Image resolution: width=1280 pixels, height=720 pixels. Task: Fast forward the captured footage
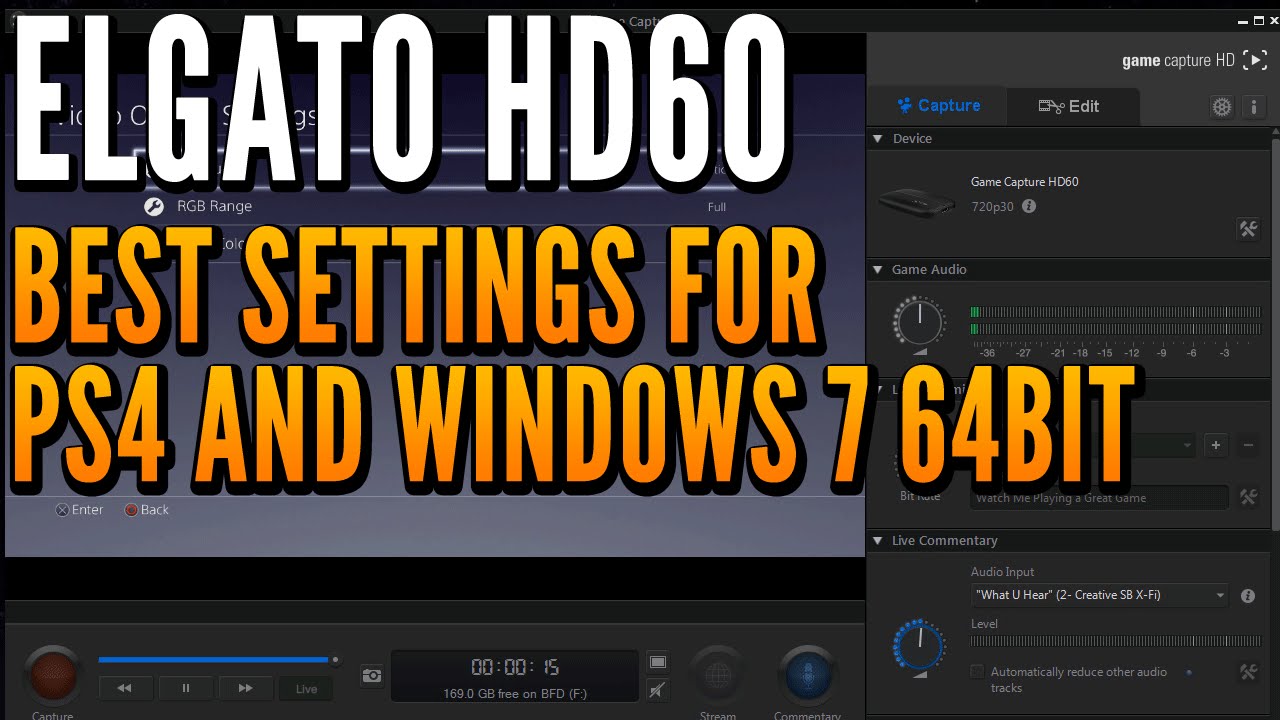point(245,688)
